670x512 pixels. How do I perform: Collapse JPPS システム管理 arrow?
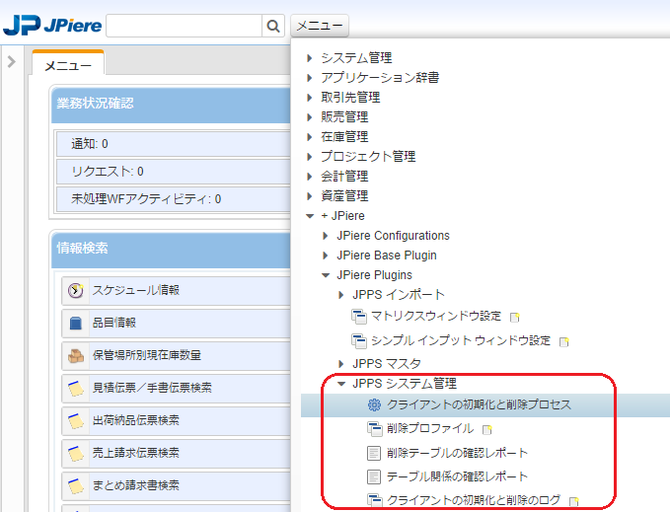(341, 383)
